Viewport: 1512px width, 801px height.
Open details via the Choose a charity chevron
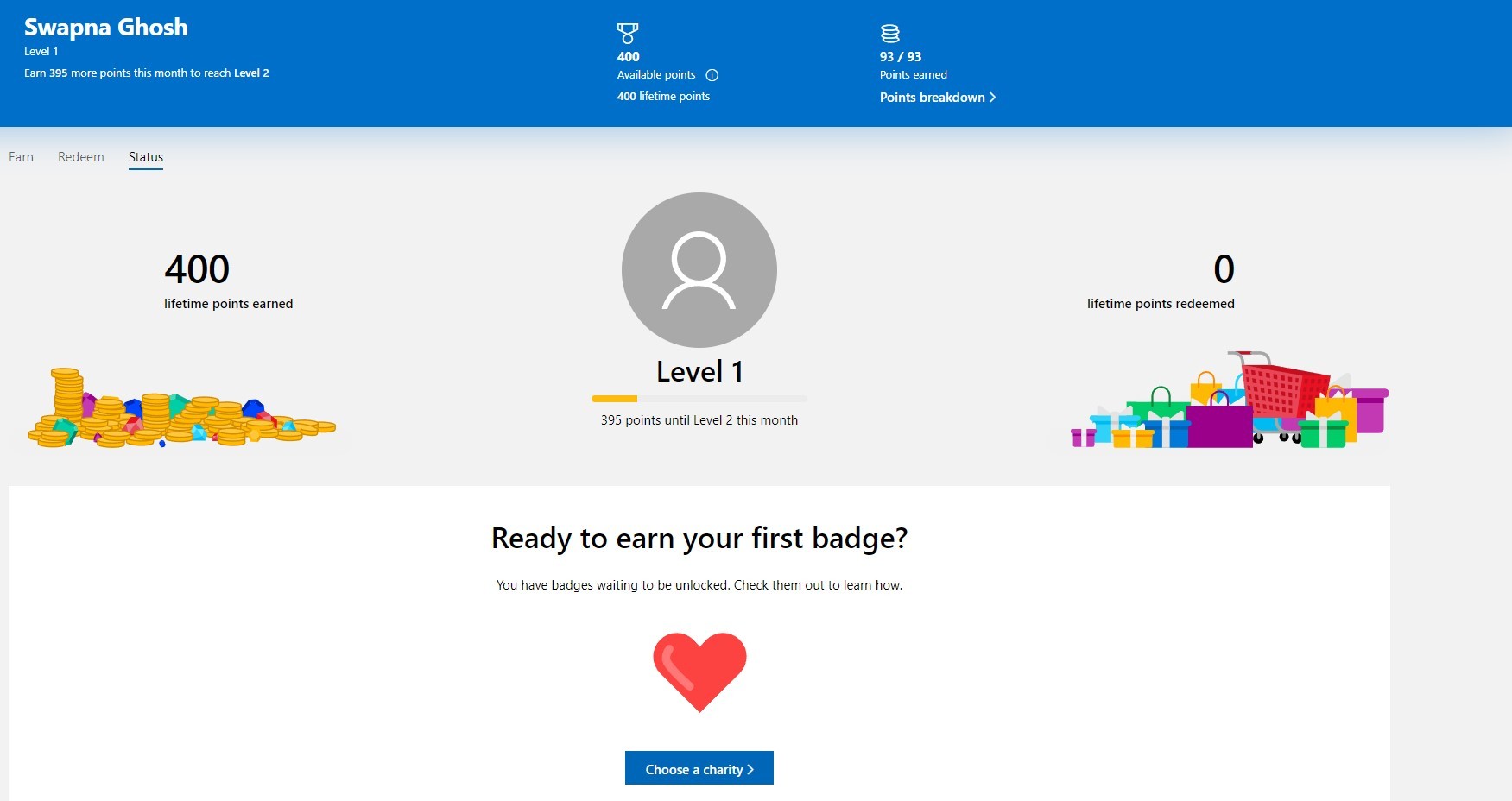click(750, 768)
